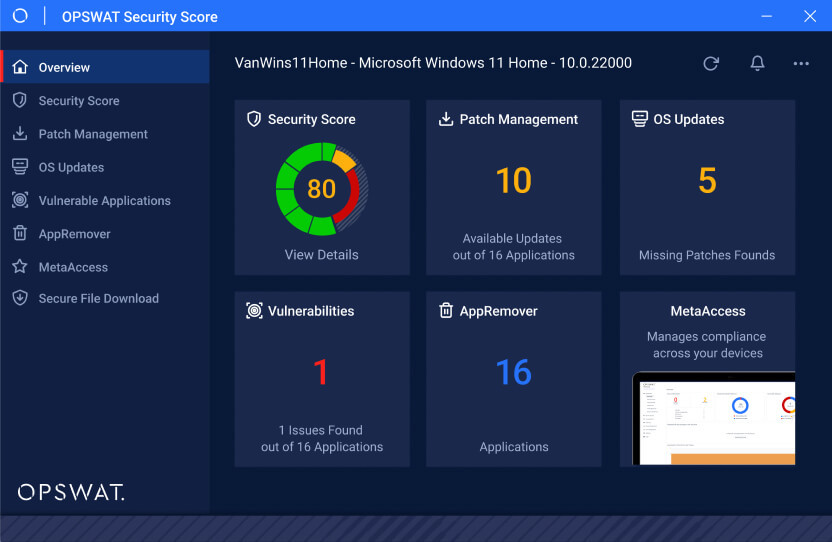Click the MetaAccess dashboard preview thumbnail
This screenshot has width=832, height=542.
(714, 418)
